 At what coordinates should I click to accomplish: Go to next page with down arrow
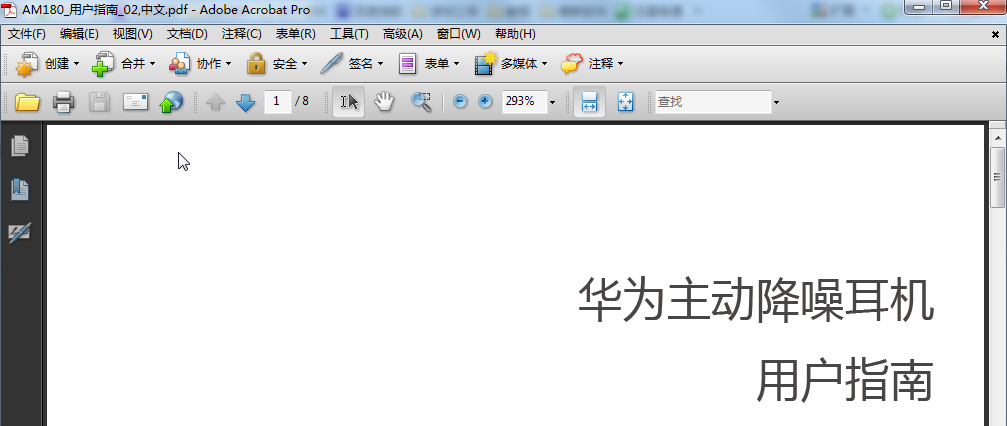point(246,102)
